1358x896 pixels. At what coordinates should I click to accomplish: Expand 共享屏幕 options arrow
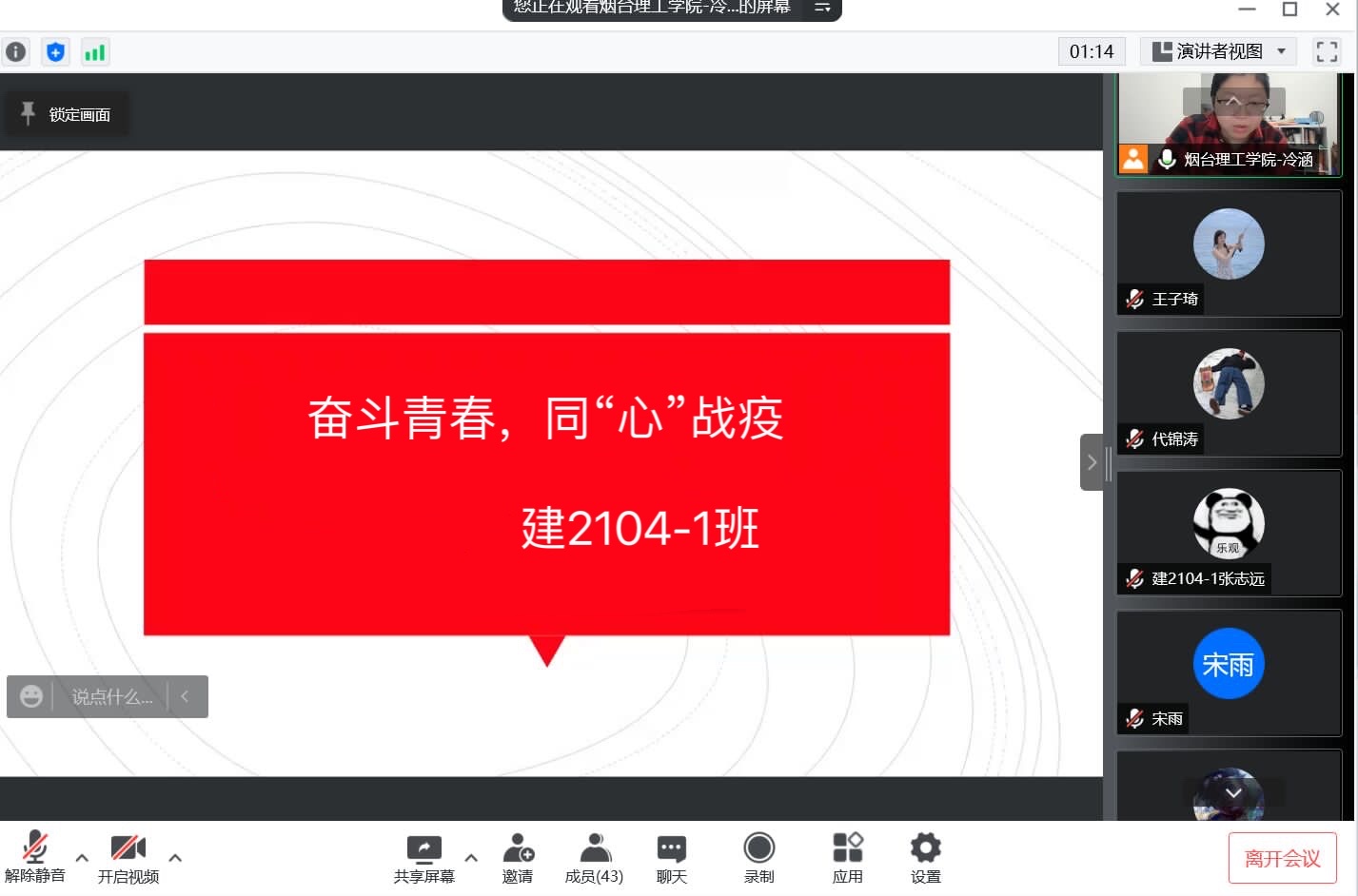click(x=470, y=857)
